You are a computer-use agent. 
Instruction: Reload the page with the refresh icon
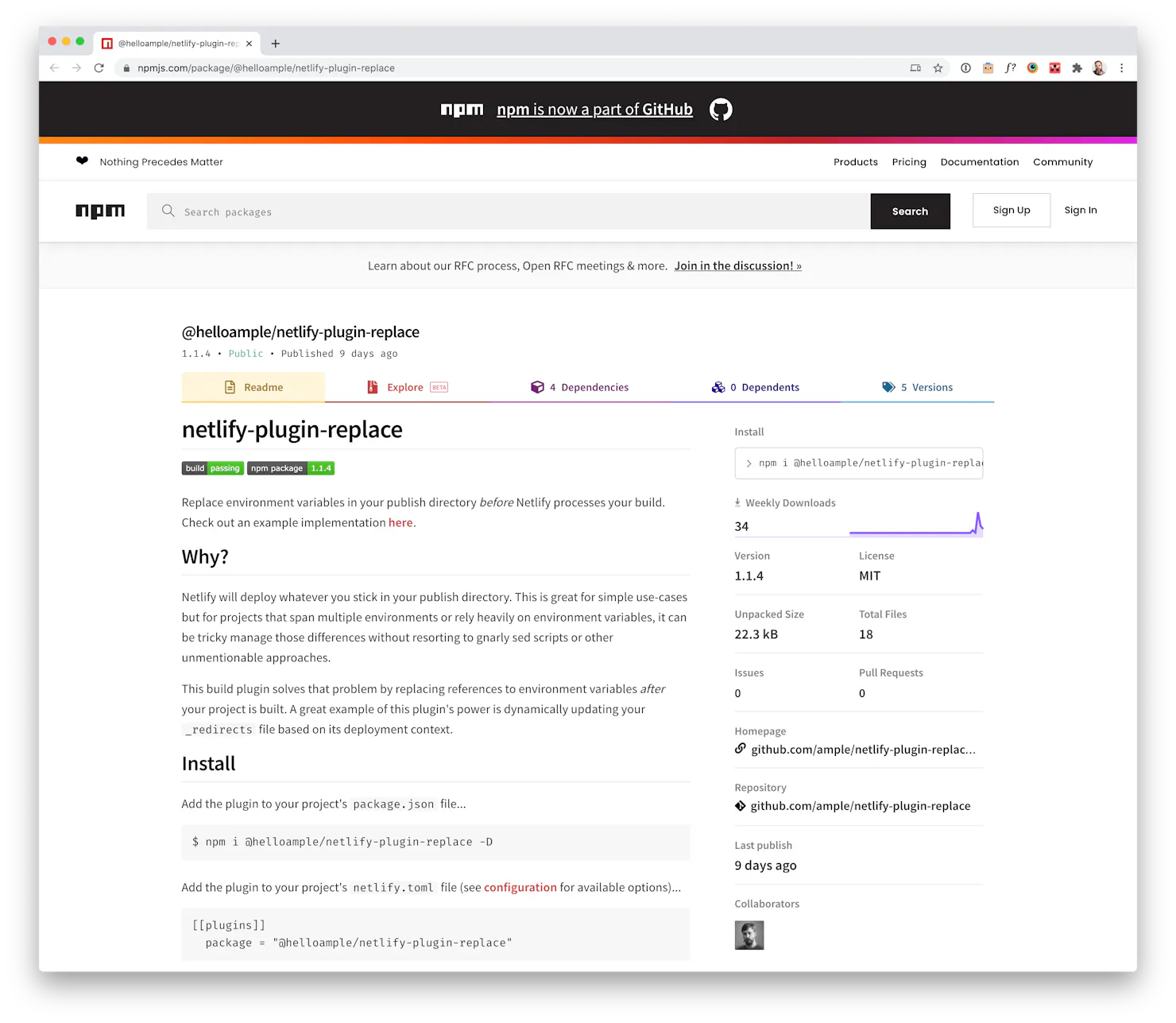coord(99,68)
